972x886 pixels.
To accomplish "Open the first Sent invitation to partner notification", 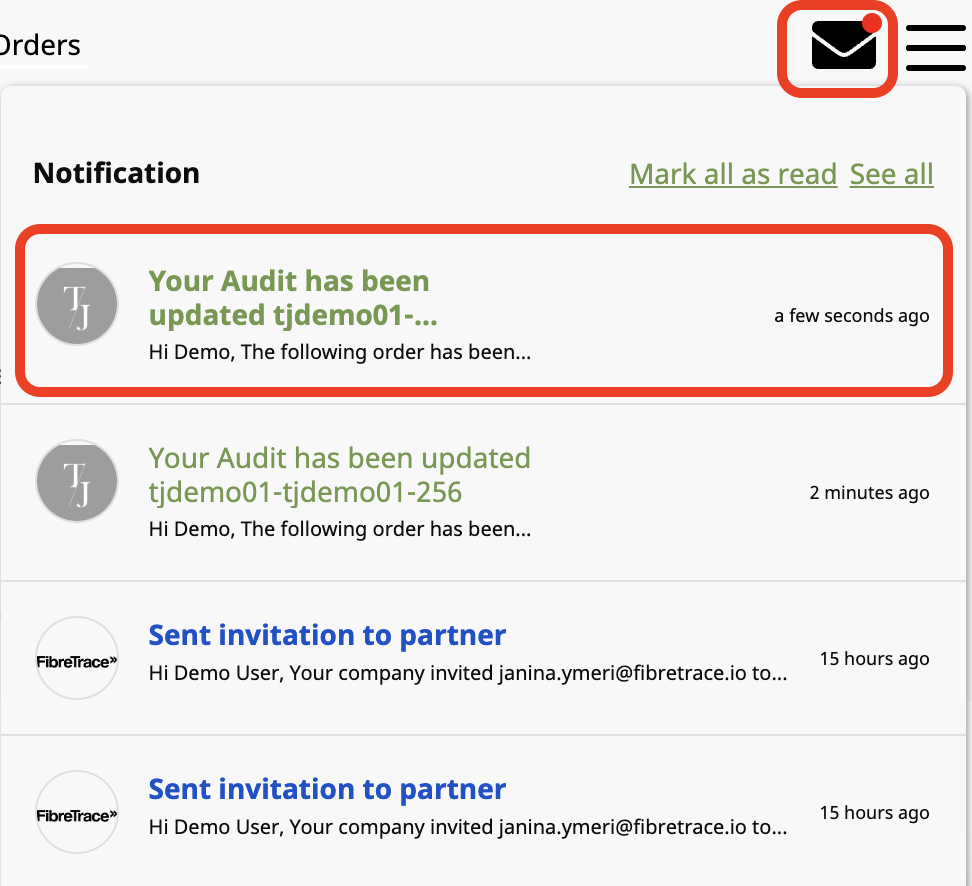I will (x=327, y=635).
